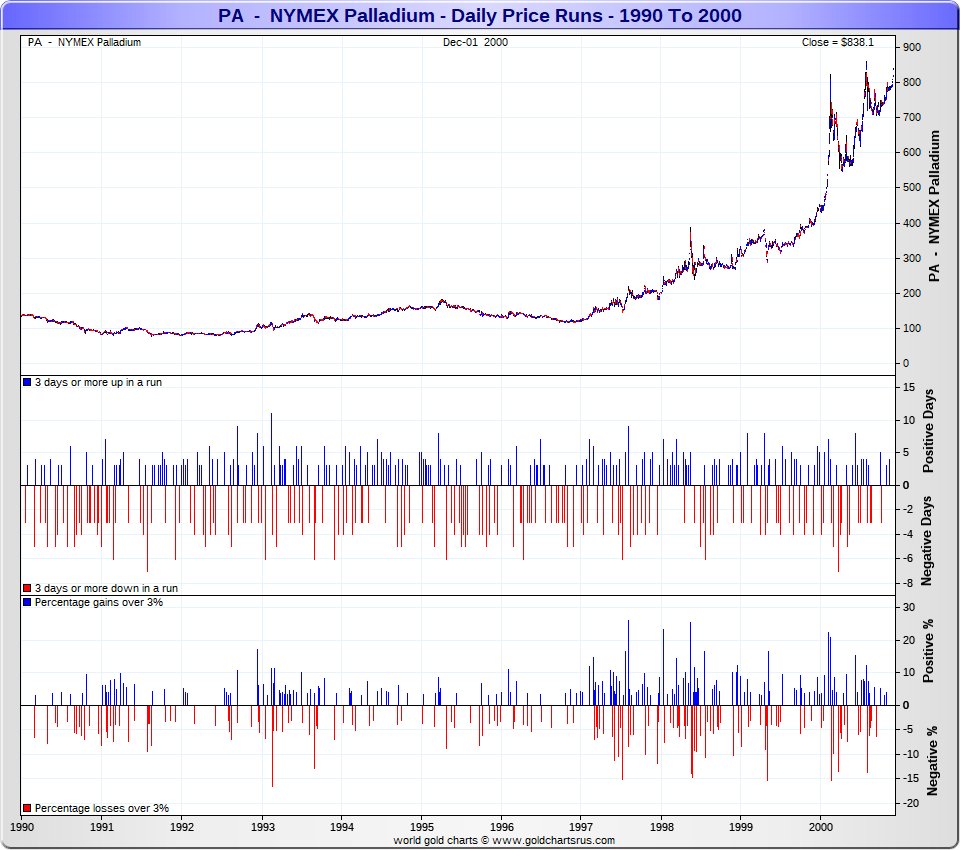
Task: Click the 900 value on the price axis
Action: 911,47
